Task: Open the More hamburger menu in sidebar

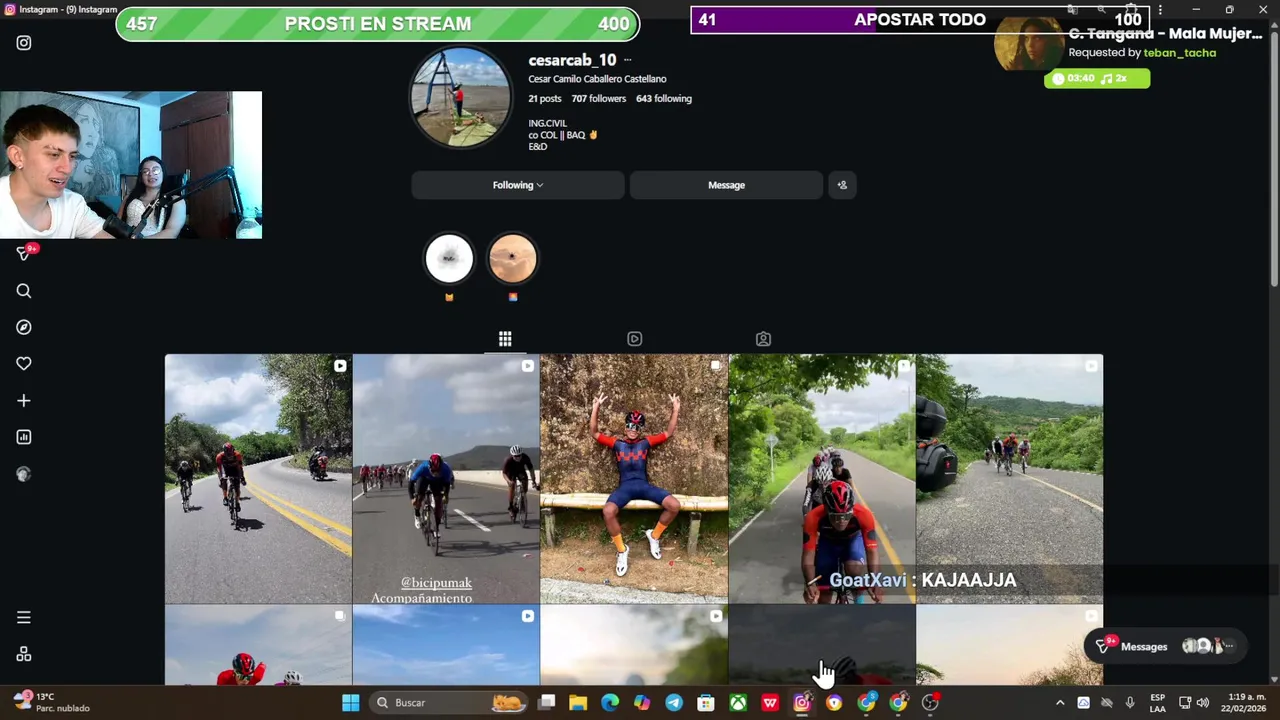Action: tap(24, 618)
